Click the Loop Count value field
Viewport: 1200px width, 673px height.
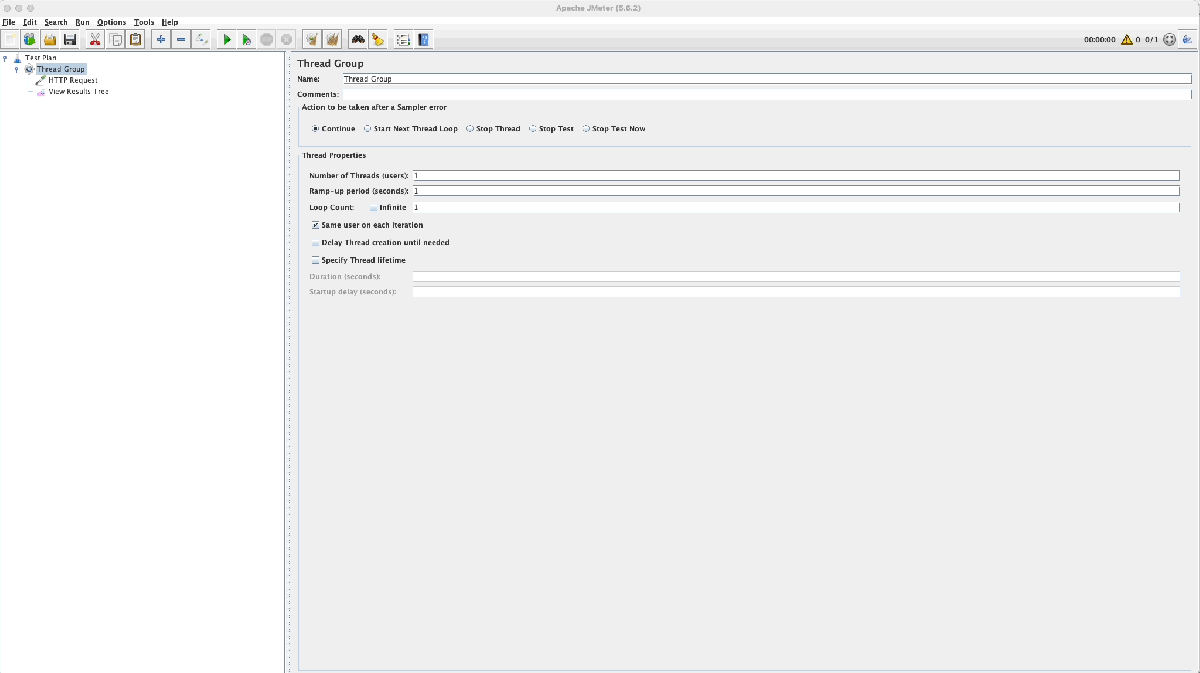pyautogui.click(x=796, y=208)
